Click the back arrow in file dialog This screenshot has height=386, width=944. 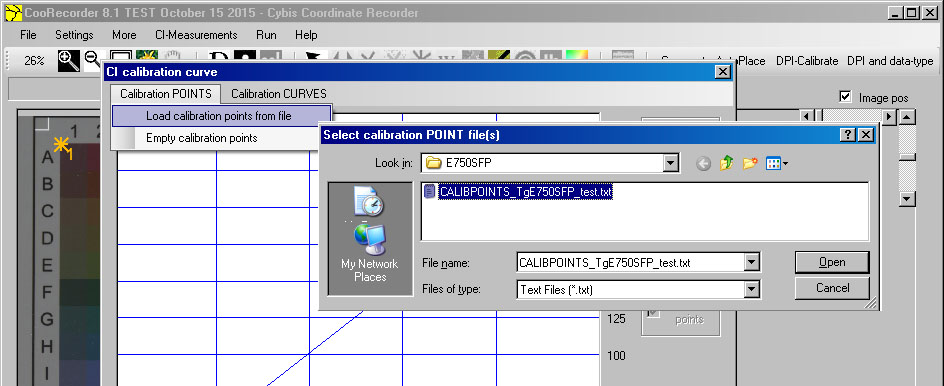click(703, 164)
